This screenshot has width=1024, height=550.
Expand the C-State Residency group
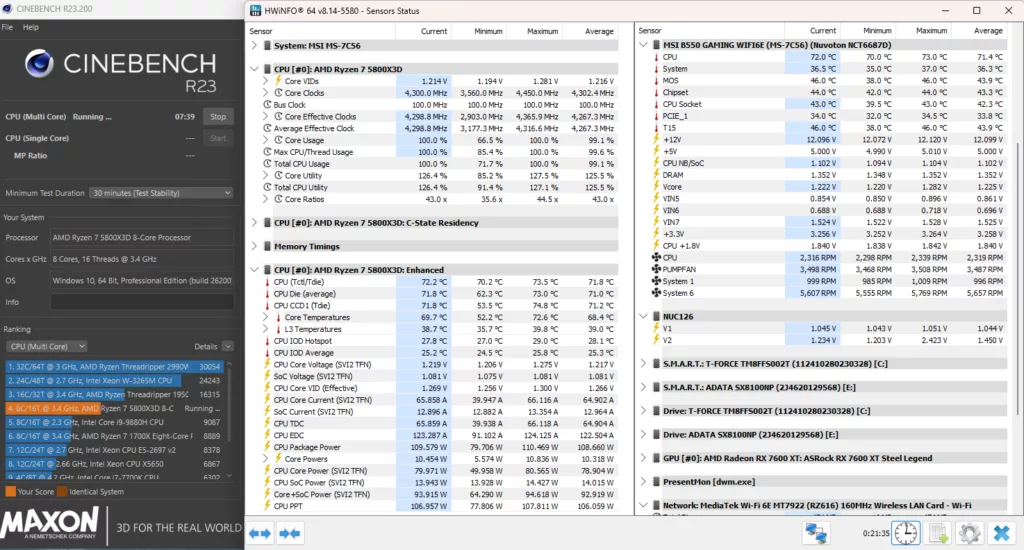pyautogui.click(x=254, y=223)
